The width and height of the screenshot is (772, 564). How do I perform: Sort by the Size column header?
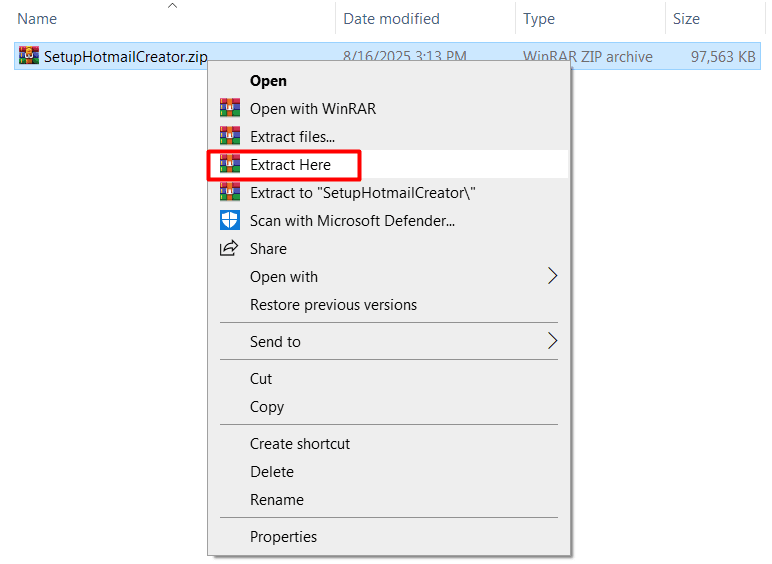(686, 19)
